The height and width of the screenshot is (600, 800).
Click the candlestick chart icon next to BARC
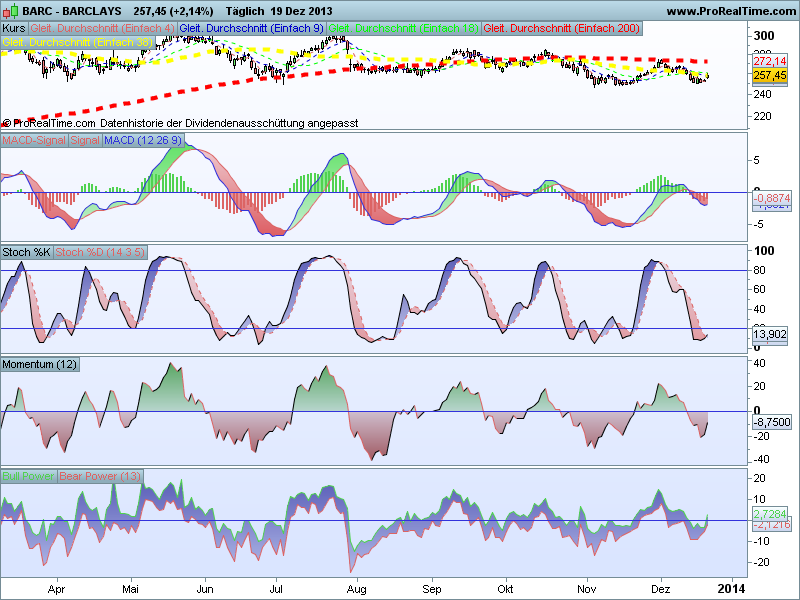10,11
